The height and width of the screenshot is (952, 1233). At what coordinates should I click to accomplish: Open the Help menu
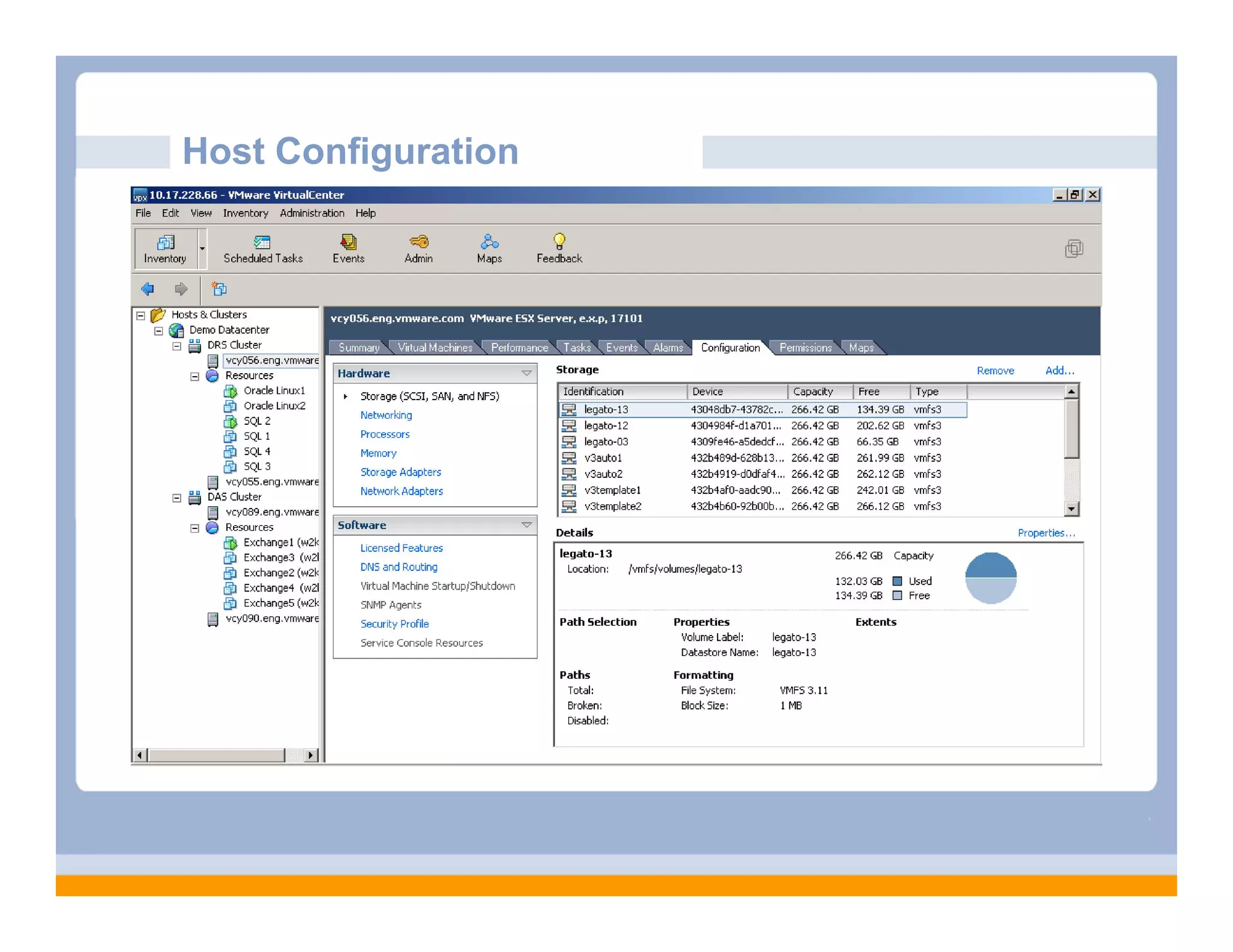point(365,213)
